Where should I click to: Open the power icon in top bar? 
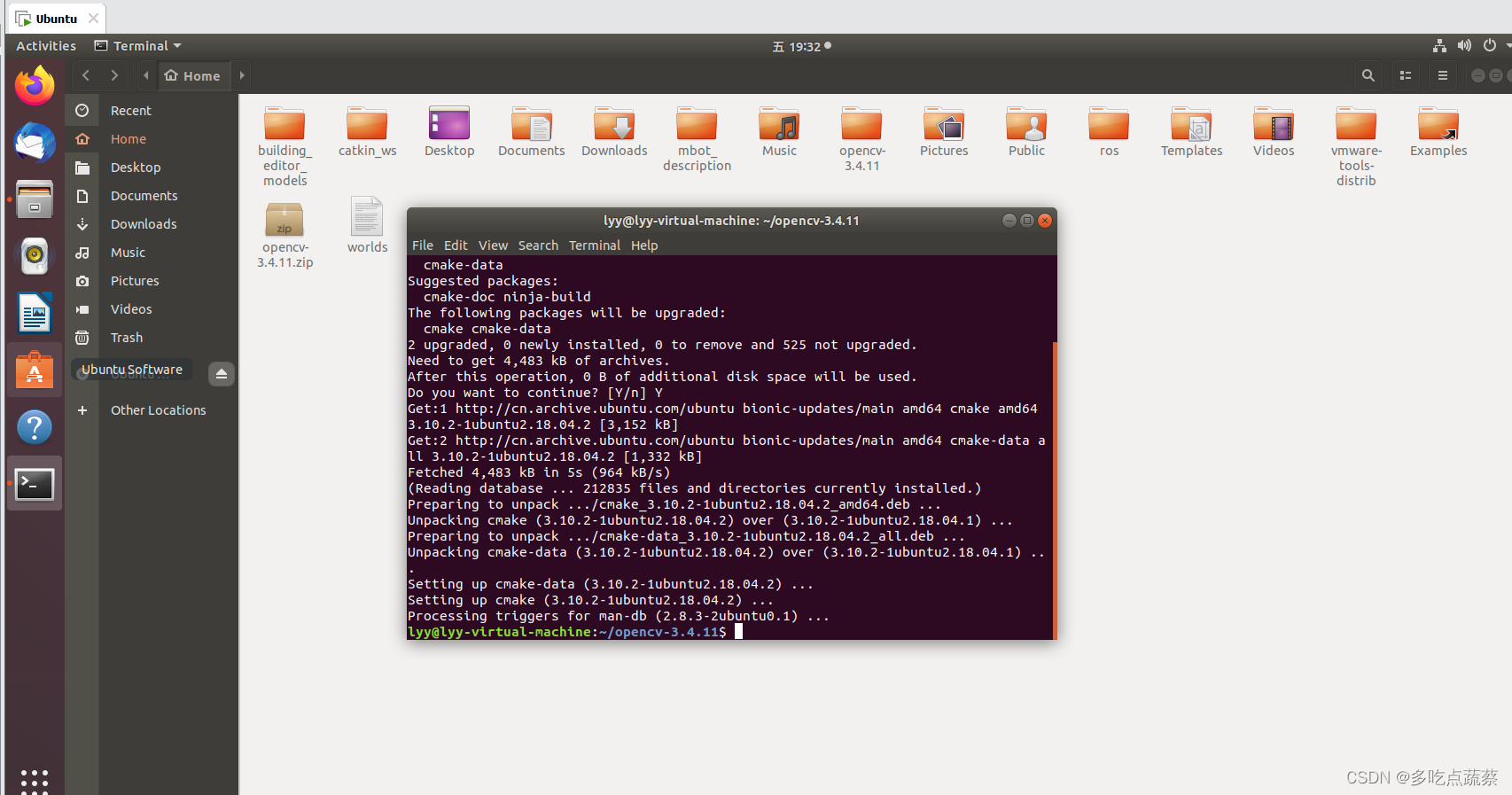[1490, 45]
